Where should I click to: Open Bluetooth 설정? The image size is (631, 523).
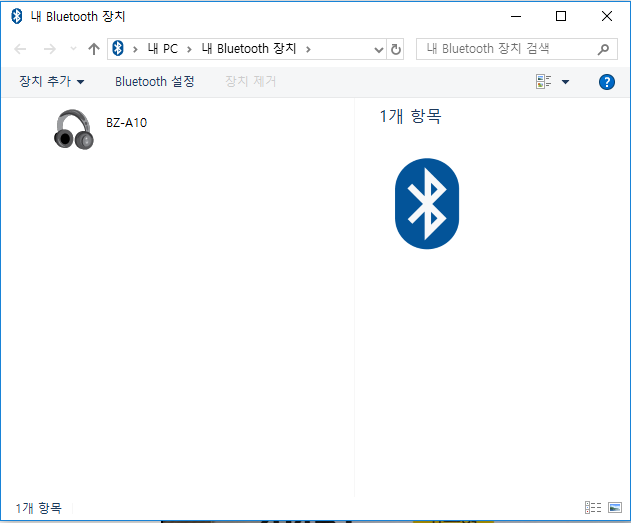pos(155,82)
